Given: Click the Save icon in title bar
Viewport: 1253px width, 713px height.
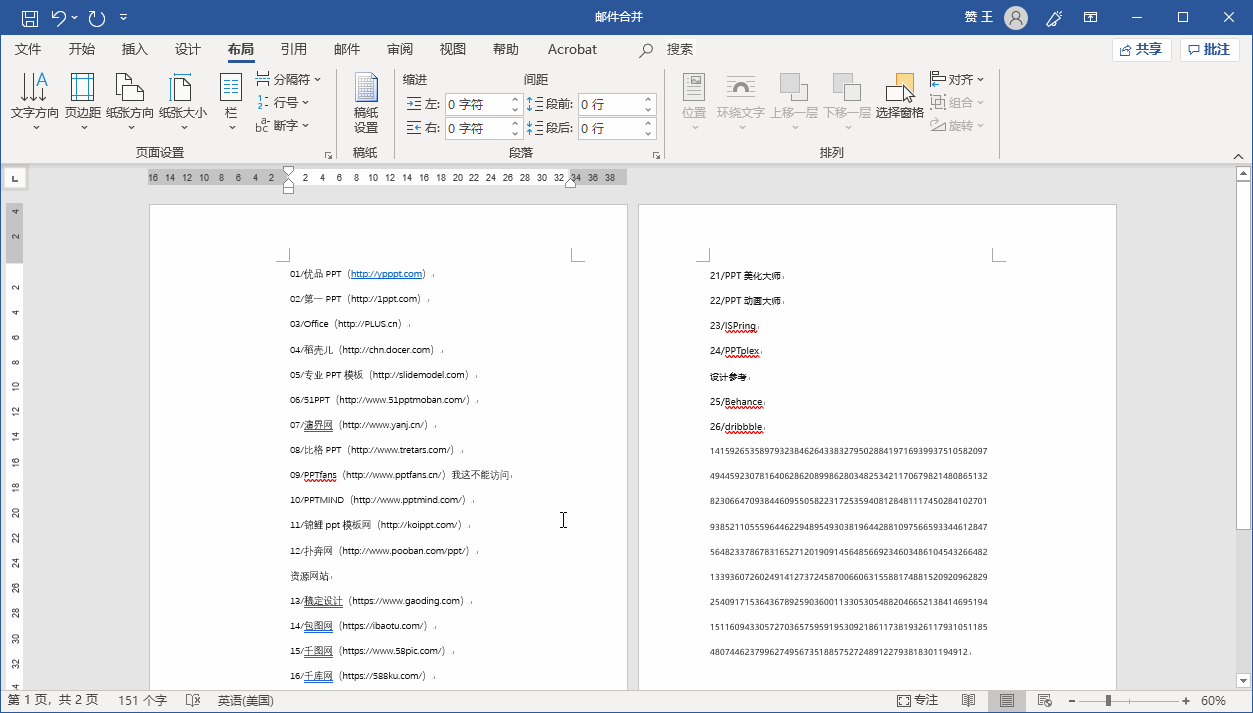Looking at the screenshot, I should coord(30,18).
